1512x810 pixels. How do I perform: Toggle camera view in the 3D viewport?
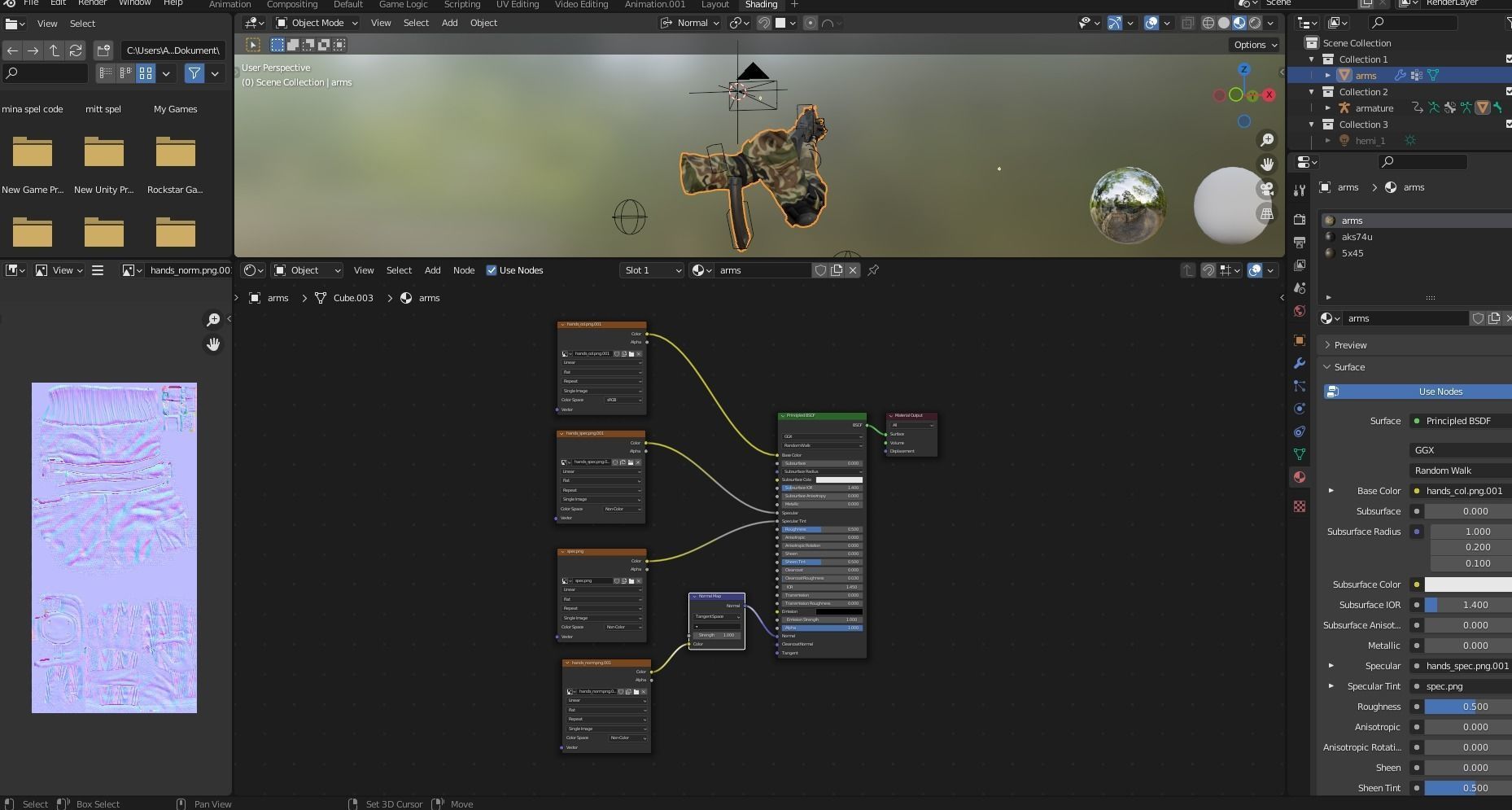pyautogui.click(x=1267, y=189)
